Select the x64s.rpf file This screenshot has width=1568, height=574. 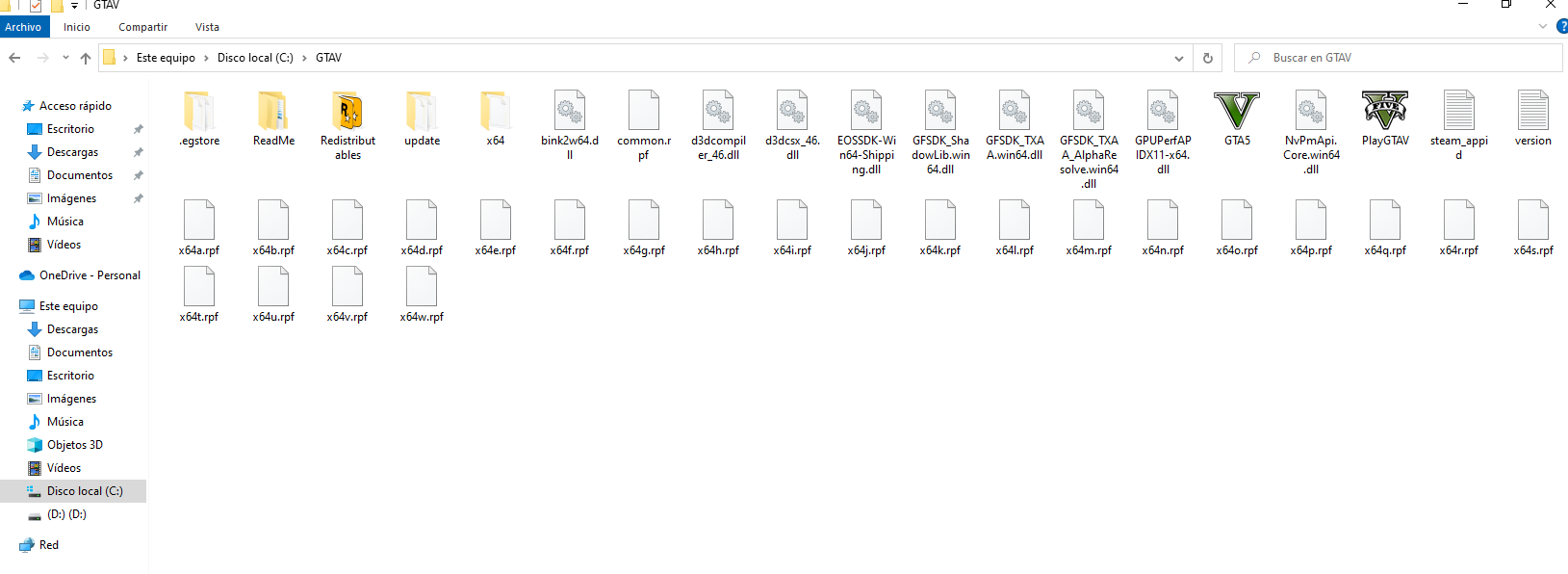pyautogui.click(x=1533, y=228)
